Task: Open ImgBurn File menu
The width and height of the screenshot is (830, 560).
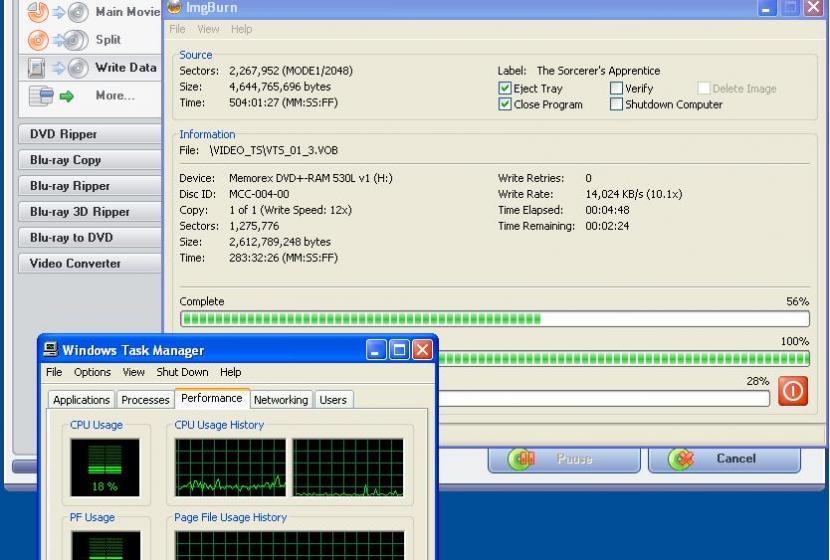Action: click(177, 29)
